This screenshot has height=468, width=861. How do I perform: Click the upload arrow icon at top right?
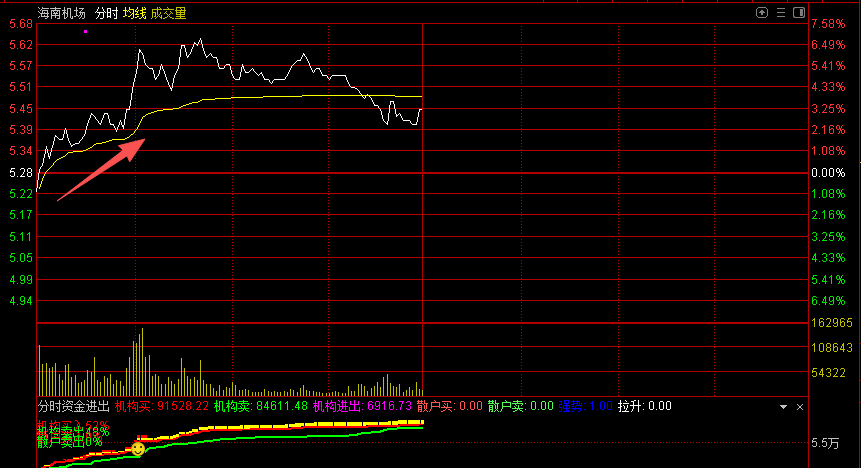point(763,13)
